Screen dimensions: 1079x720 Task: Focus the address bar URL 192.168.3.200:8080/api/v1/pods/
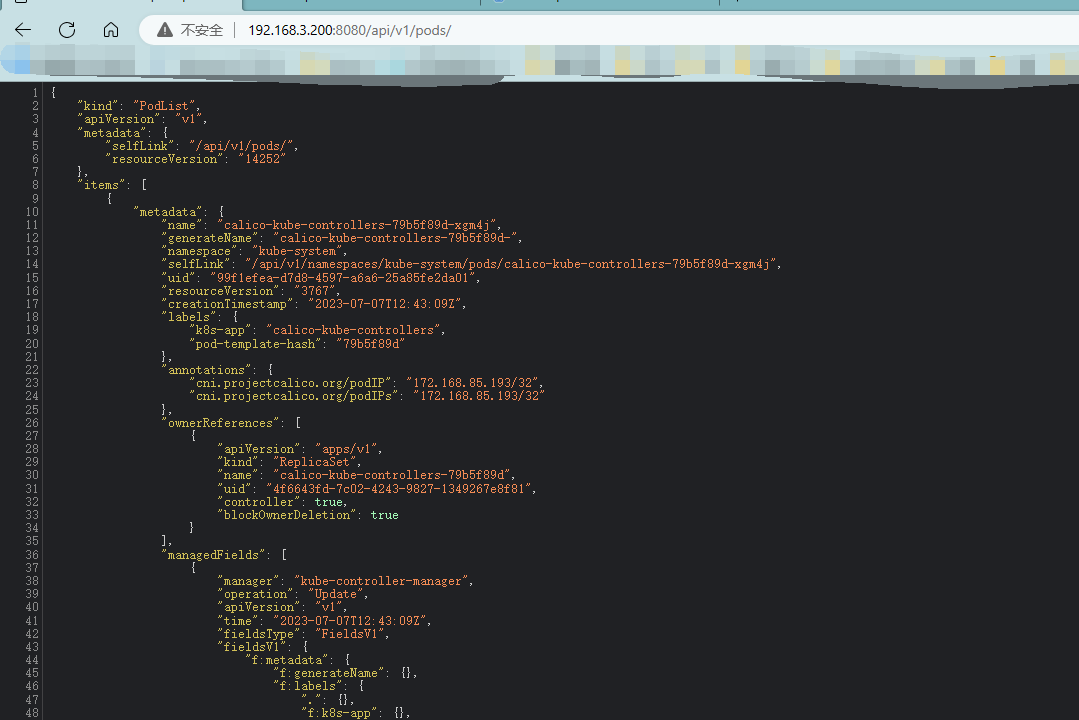click(349, 30)
